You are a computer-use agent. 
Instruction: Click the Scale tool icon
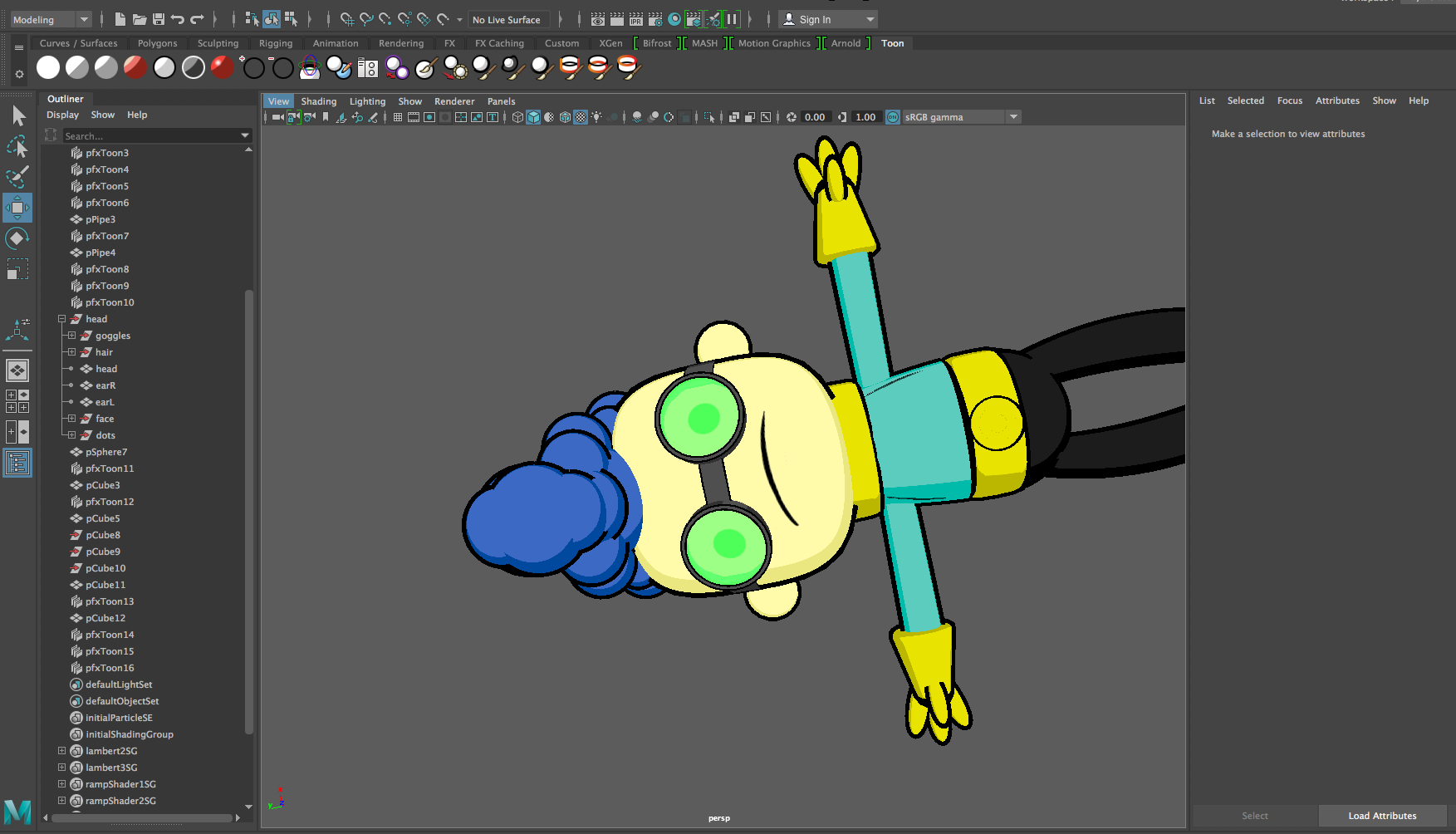(x=17, y=270)
